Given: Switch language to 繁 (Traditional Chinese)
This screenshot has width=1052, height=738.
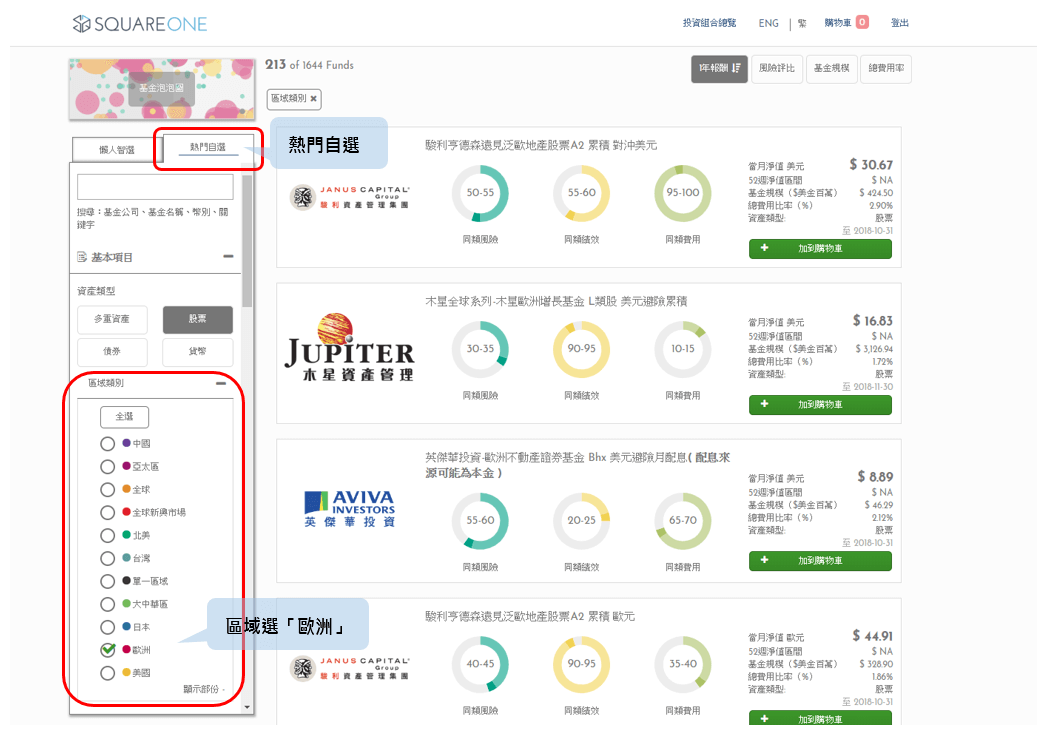Looking at the screenshot, I should click(x=802, y=23).
